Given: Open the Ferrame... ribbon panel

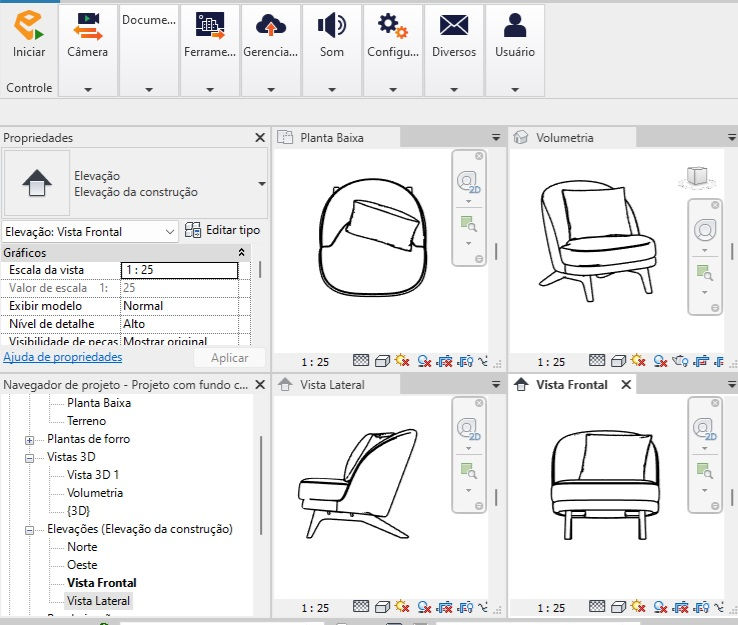Looking at the screenshot, I should point(210,50).
